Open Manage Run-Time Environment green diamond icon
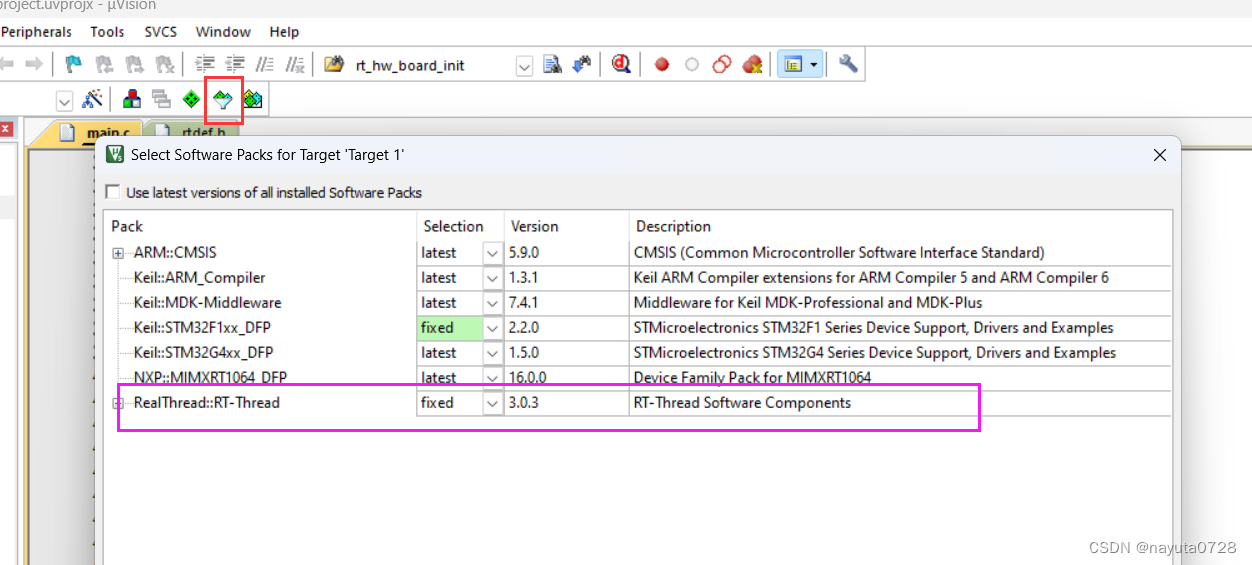 191,99
